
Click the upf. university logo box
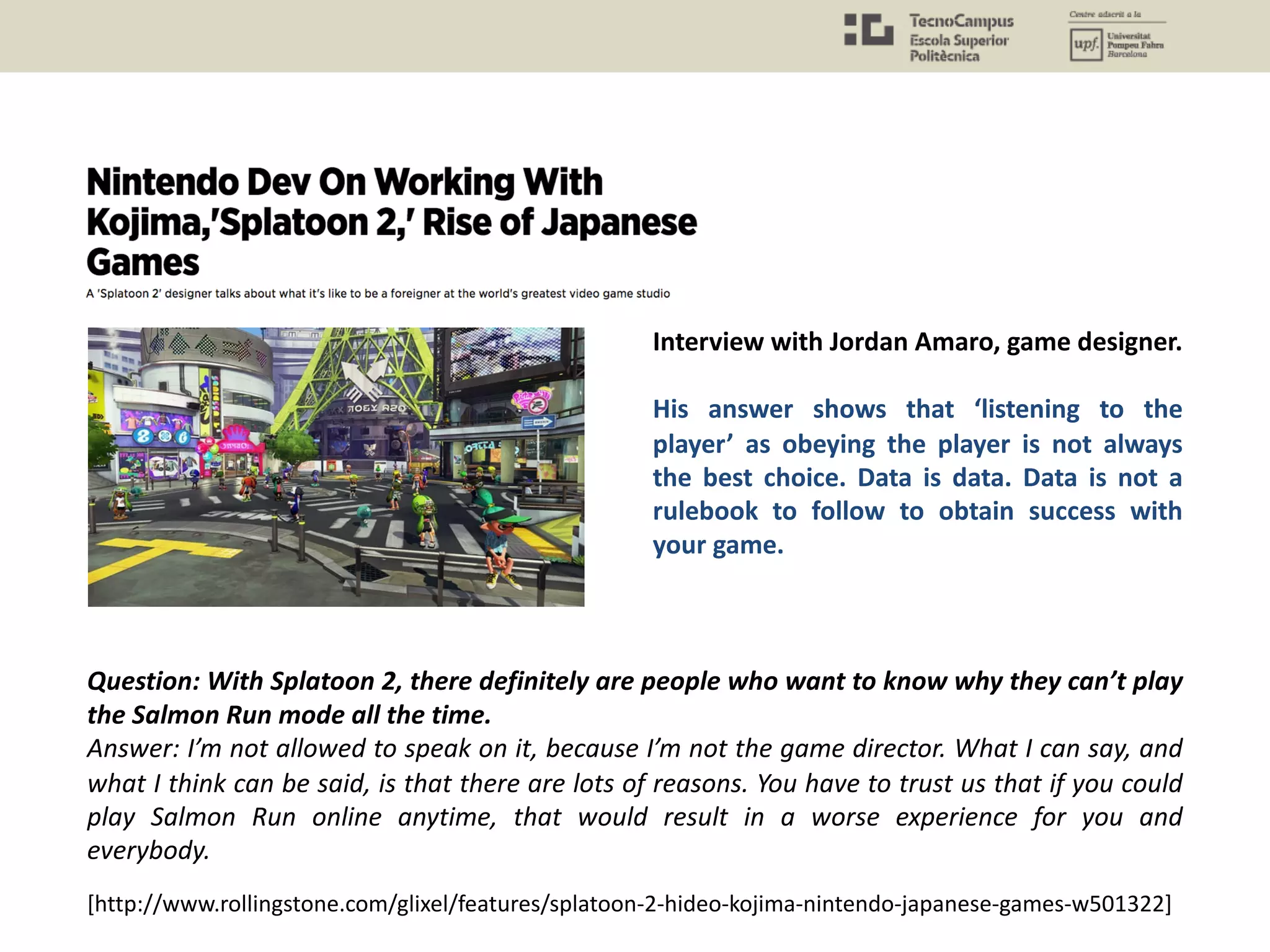pyautogui.click(x=1085, y=45)
